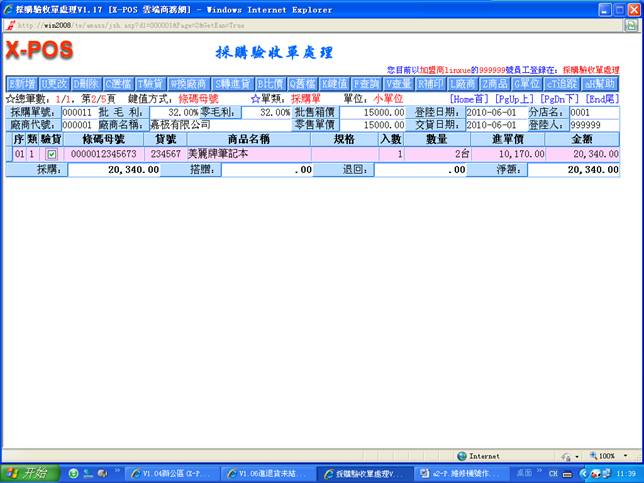This screenshot has width=644, height=483.
Task: Click the D刪除 delete button
Action: pos(87,84)
